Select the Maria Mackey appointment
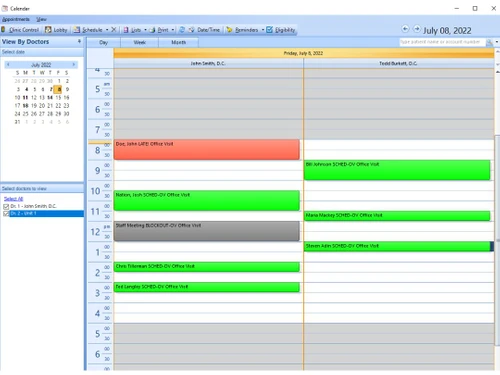Screen dimensions: 500x375 [397, 216]
